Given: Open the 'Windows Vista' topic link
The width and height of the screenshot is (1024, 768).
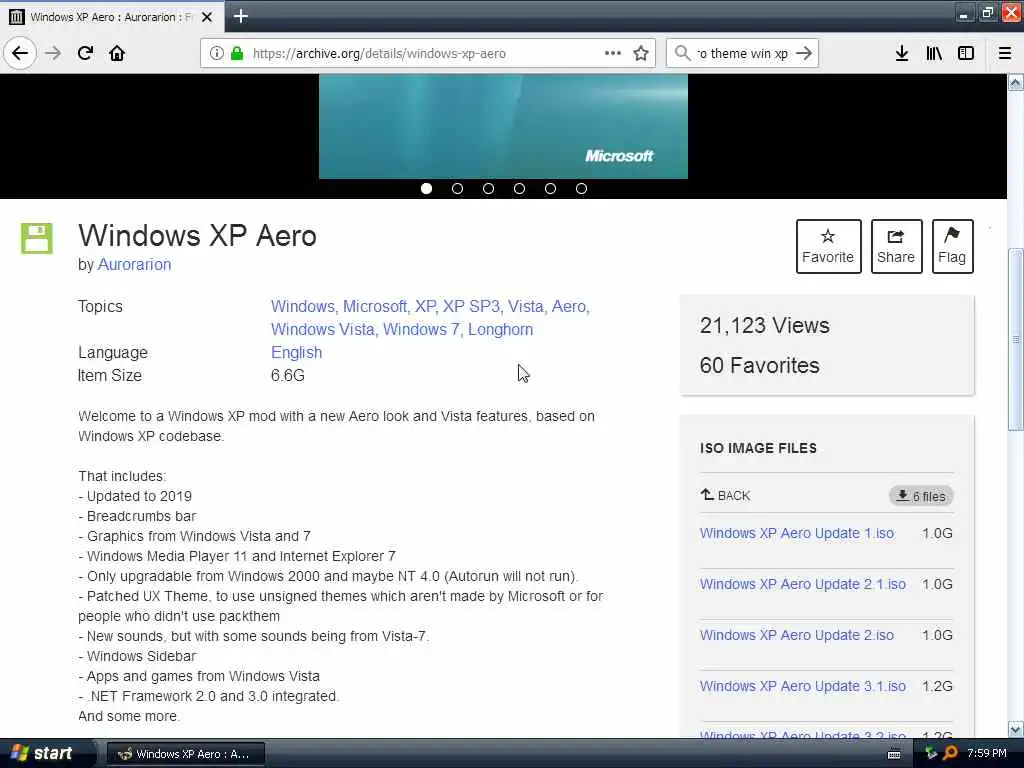Looking at the screenshot, I should (323, 329).
